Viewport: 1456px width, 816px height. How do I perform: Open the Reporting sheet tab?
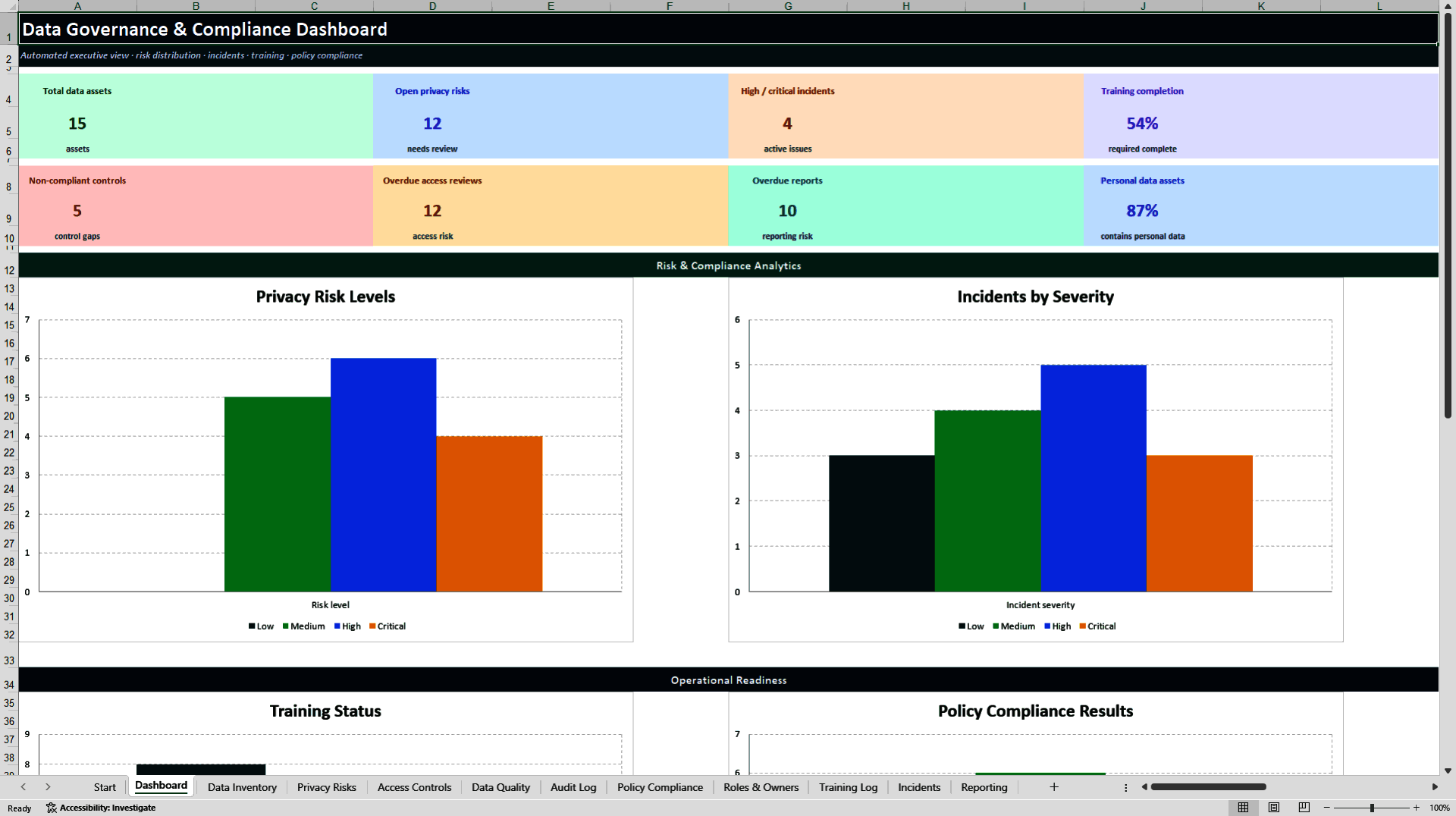[x=984, y=787]
